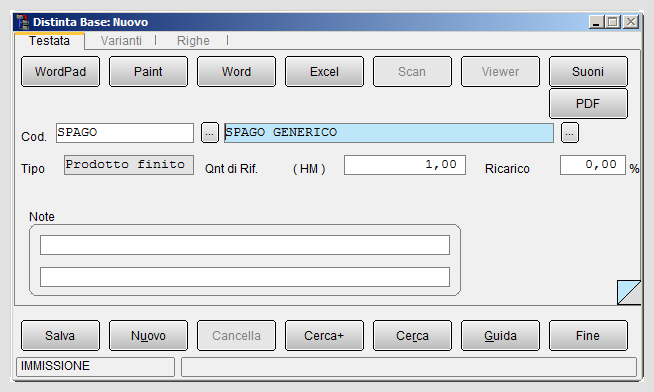Screen dimensions: 654x392
Task: Click the second Note text line
Action: [245, 277]
